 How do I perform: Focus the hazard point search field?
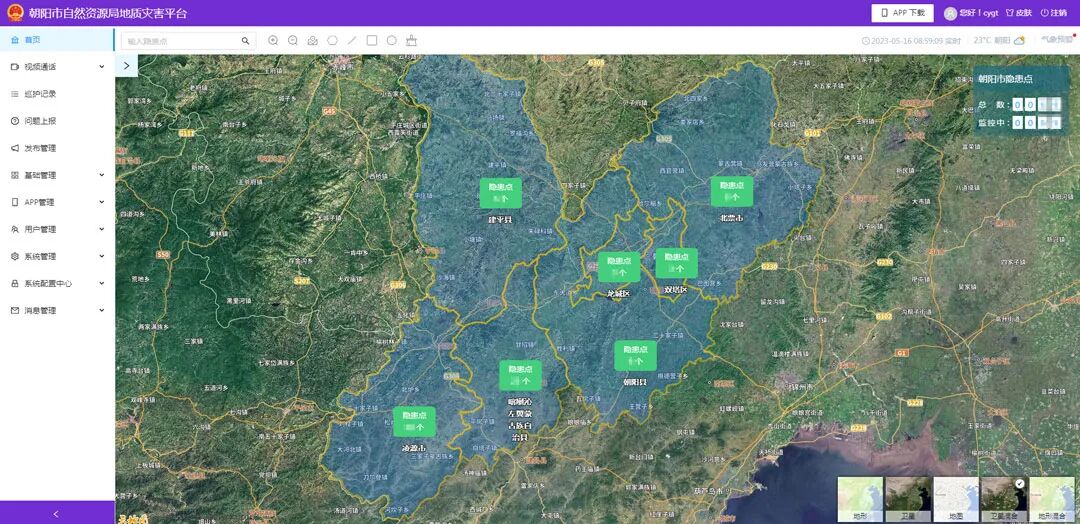point(188,41)
